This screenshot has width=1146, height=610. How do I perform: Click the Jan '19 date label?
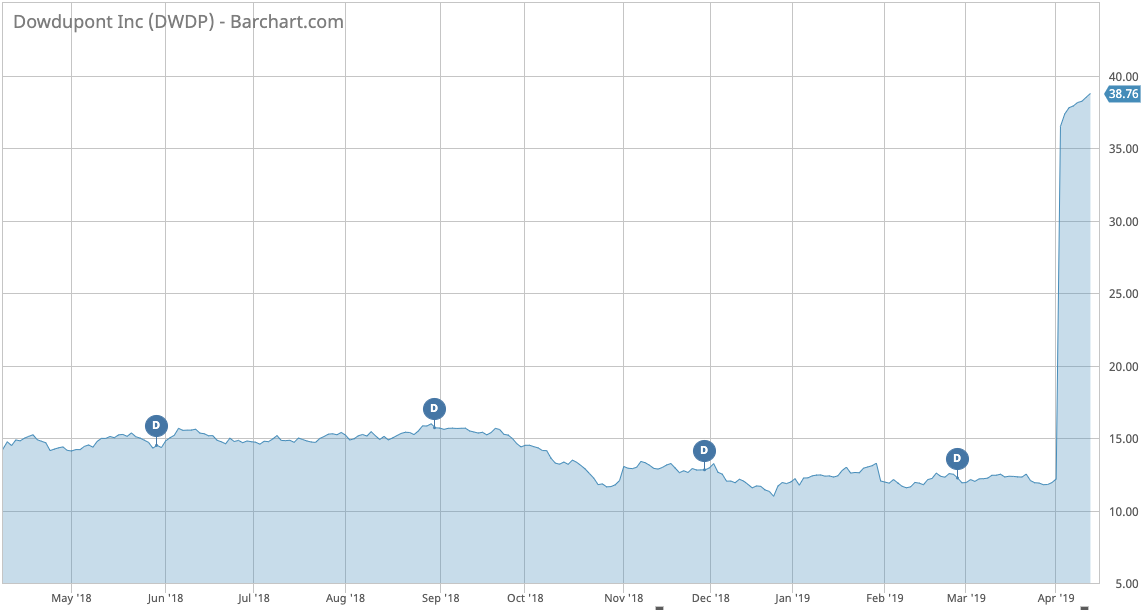click(792, 598)
